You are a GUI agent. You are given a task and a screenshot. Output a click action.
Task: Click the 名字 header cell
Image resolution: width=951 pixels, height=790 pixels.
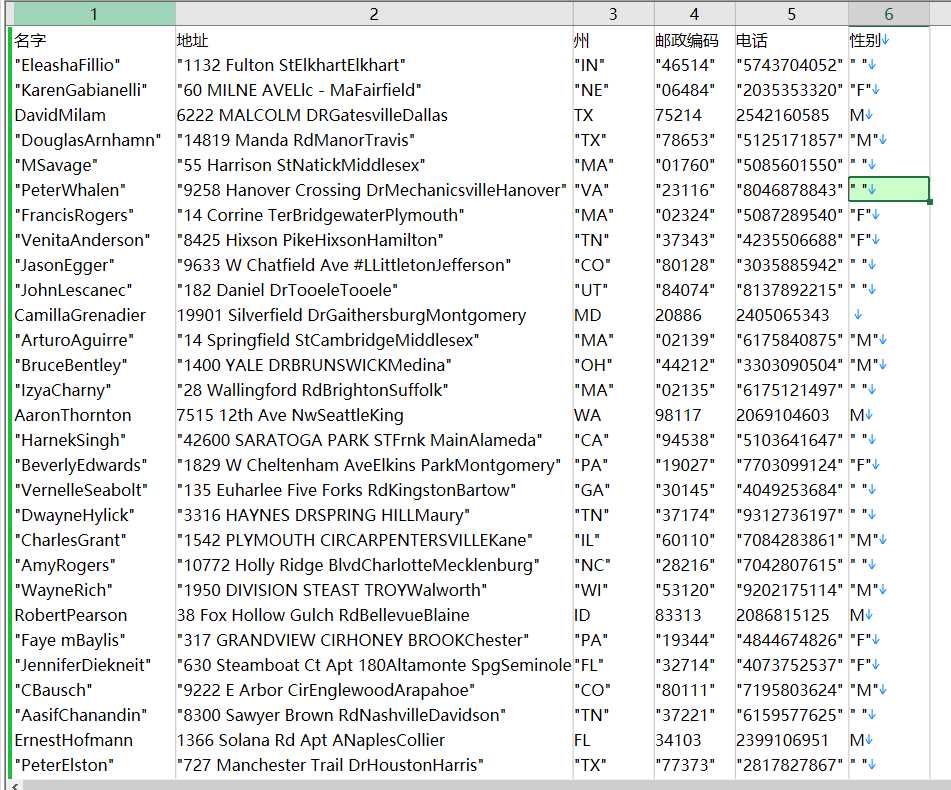coord(93,41)
